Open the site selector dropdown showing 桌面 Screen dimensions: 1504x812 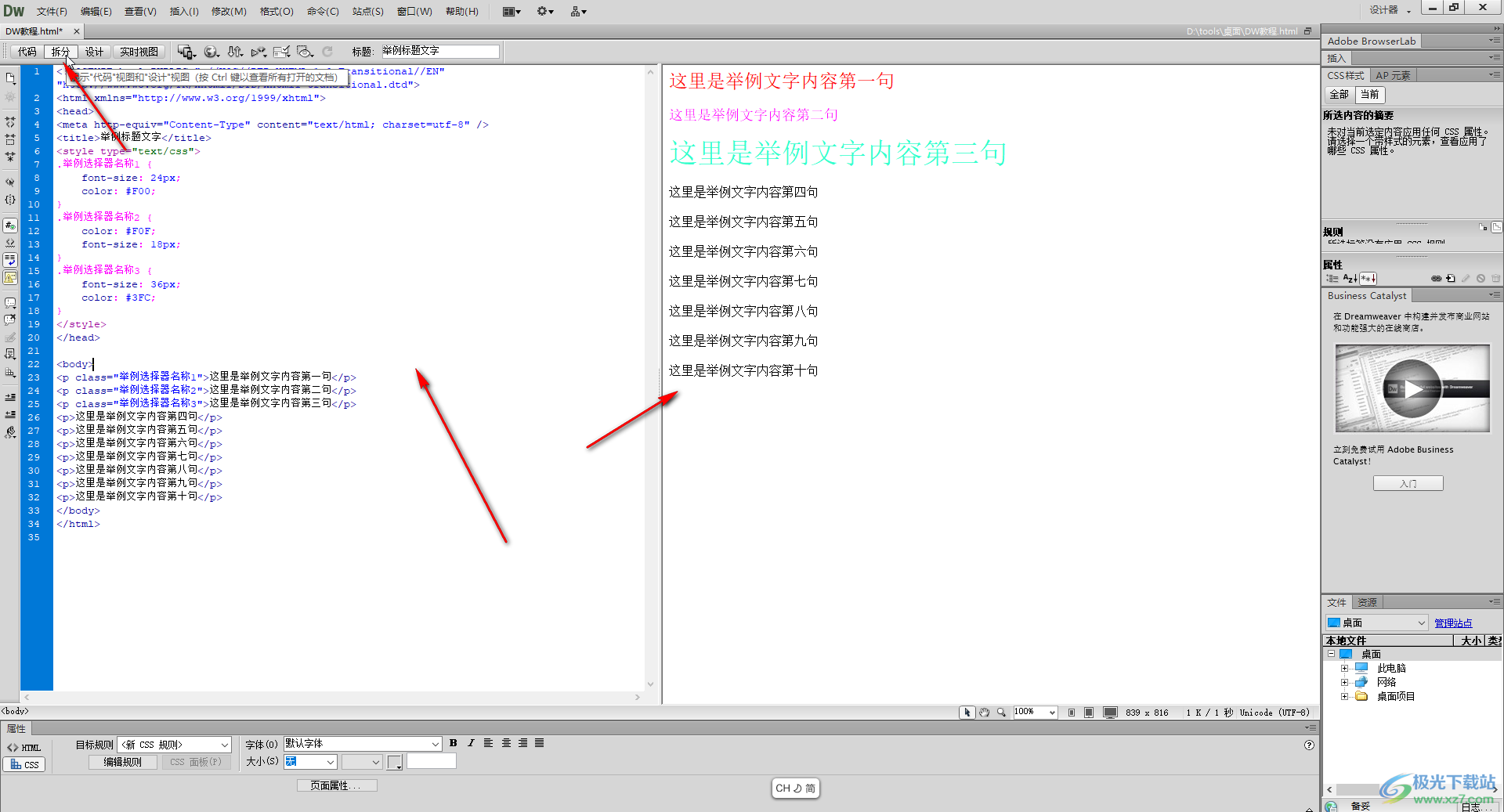1376,623
